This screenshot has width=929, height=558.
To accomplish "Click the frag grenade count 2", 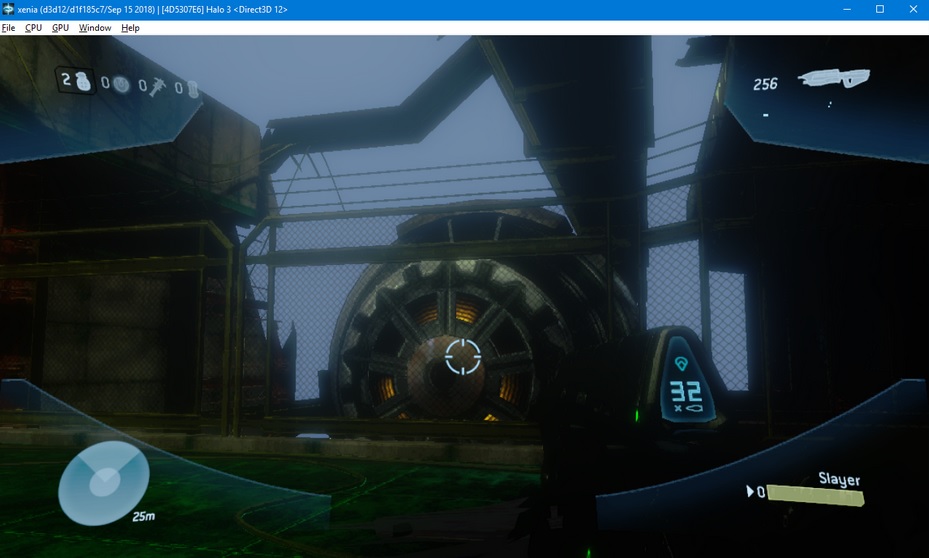I will 66,79.
